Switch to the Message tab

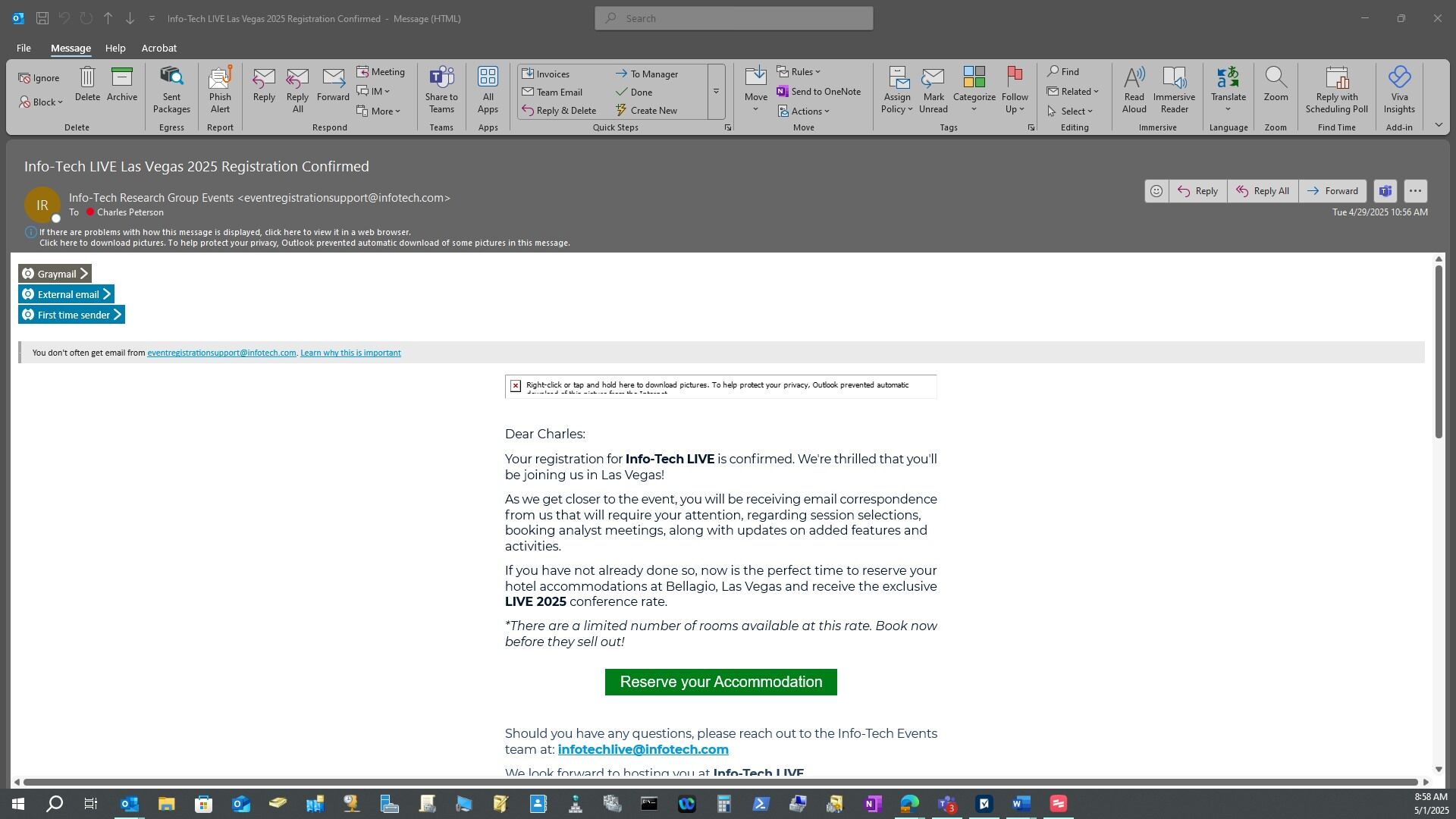point(71,48)
